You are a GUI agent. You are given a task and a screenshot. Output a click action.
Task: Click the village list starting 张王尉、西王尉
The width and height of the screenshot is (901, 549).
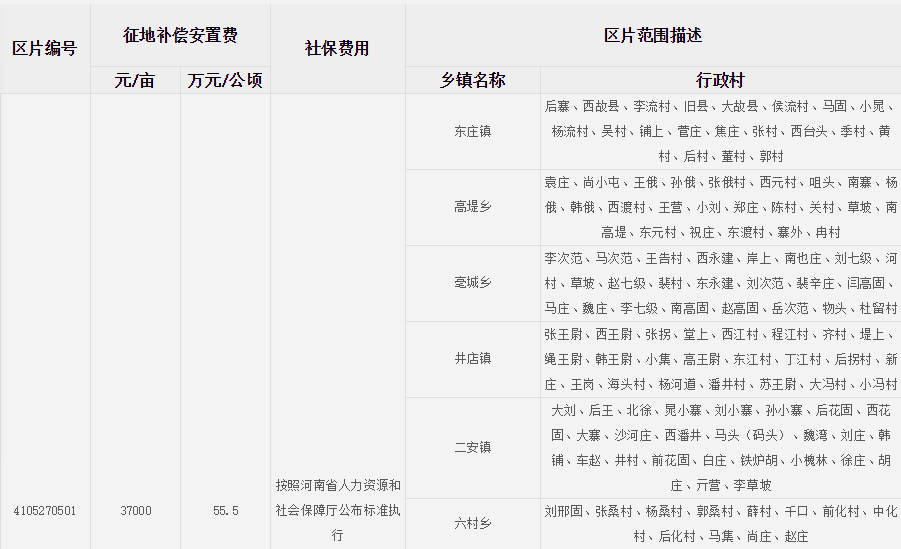coord(721,359)
